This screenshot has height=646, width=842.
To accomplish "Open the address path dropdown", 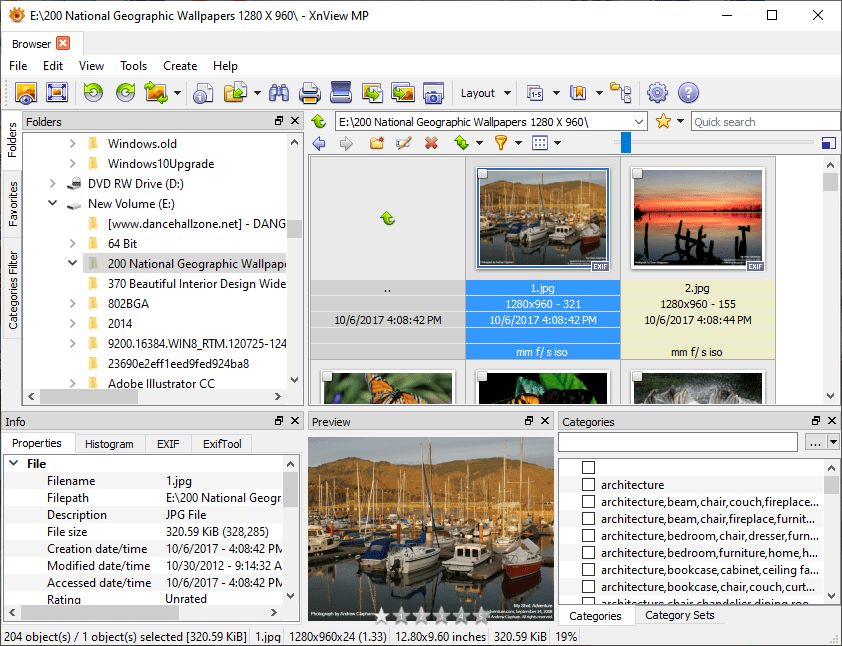I will (x=637, y=122).
